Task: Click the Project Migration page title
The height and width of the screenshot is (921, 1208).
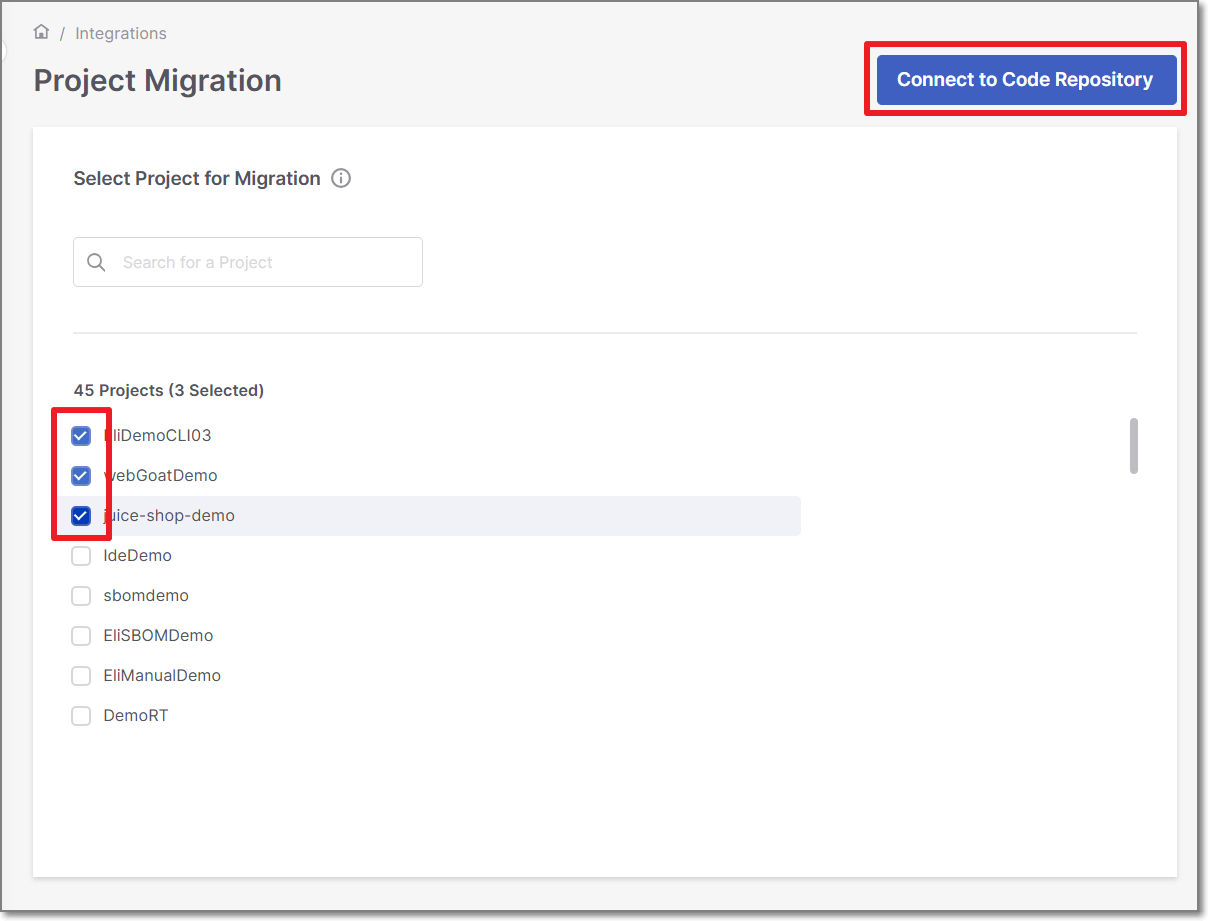Action: coord(157,80)
